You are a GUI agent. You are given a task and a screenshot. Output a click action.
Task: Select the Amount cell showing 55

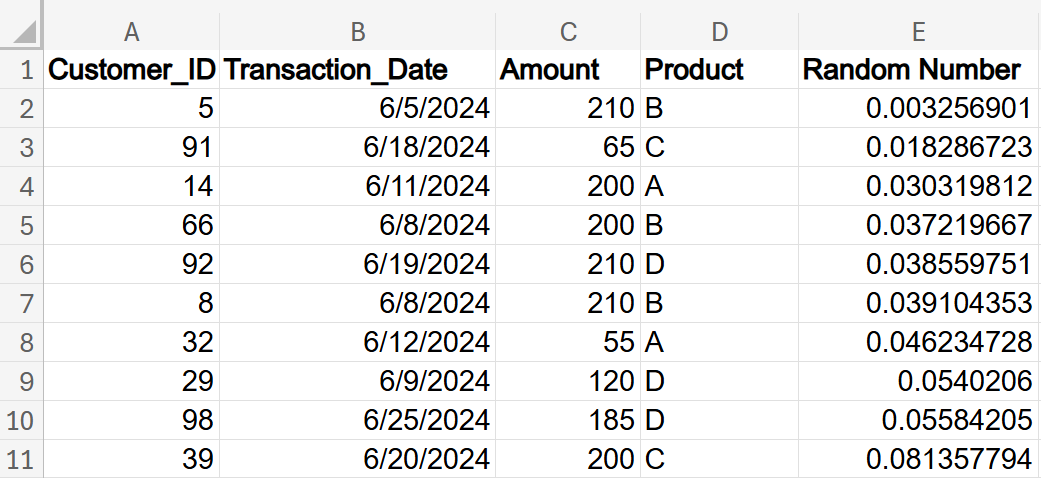(568, 342)
